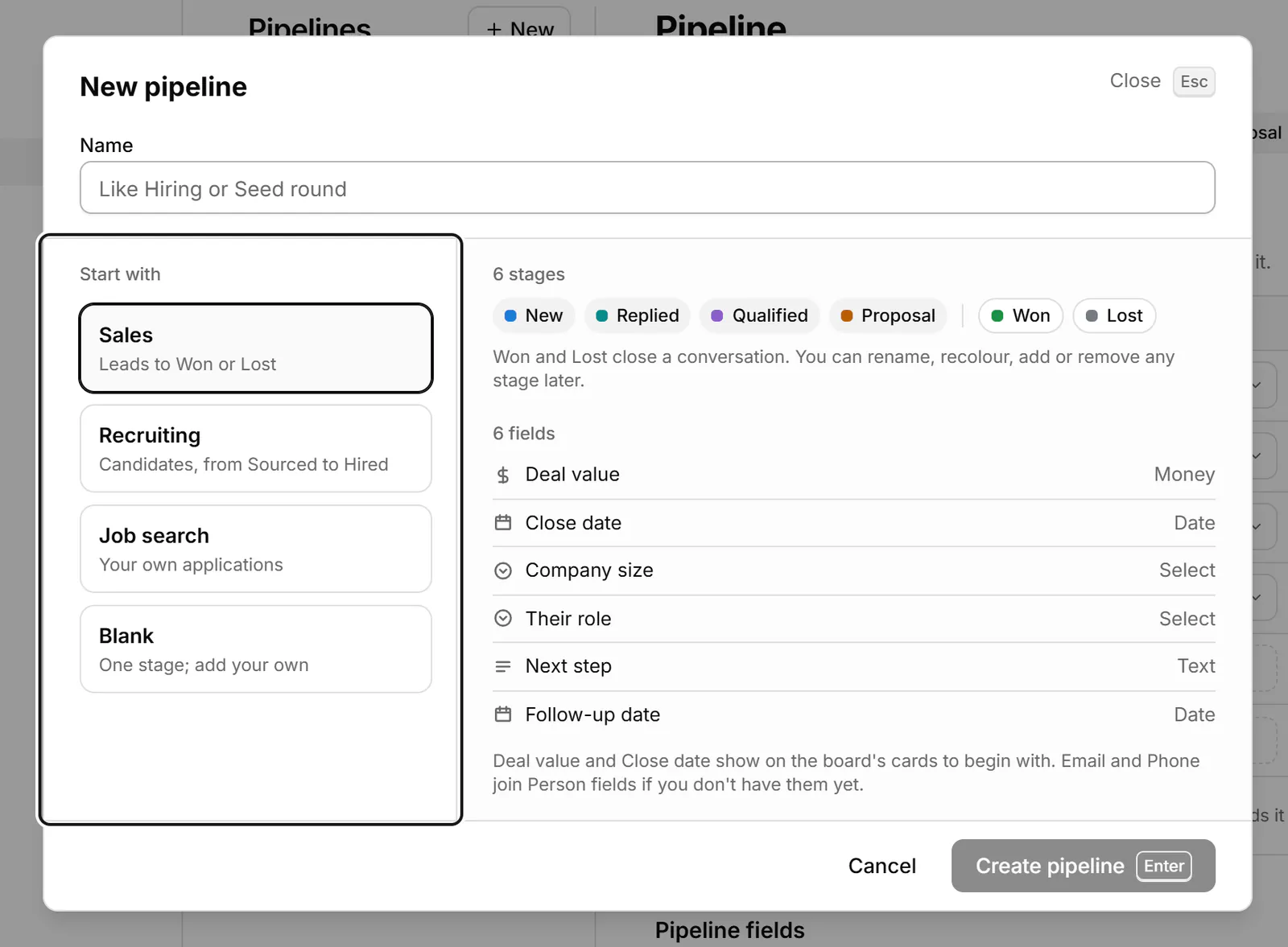Viewport: 1288px width, 947px height.
Task: Click the dollar icon beside Deal value
Action: [x=503, y=476]
